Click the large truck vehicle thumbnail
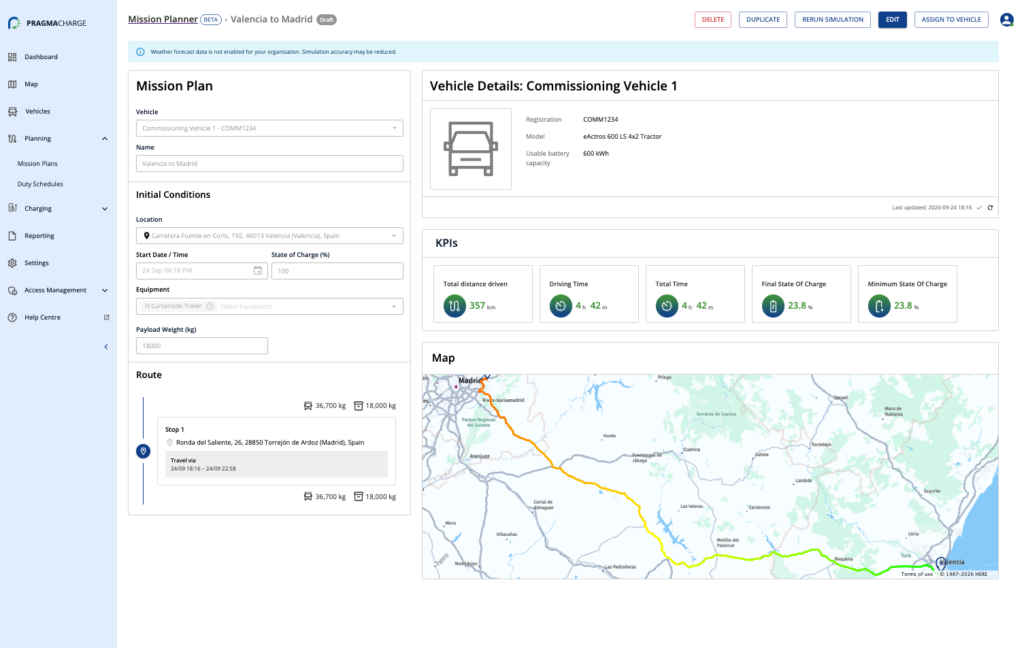The image size is (1024, 648). click(x=470, y=149)
